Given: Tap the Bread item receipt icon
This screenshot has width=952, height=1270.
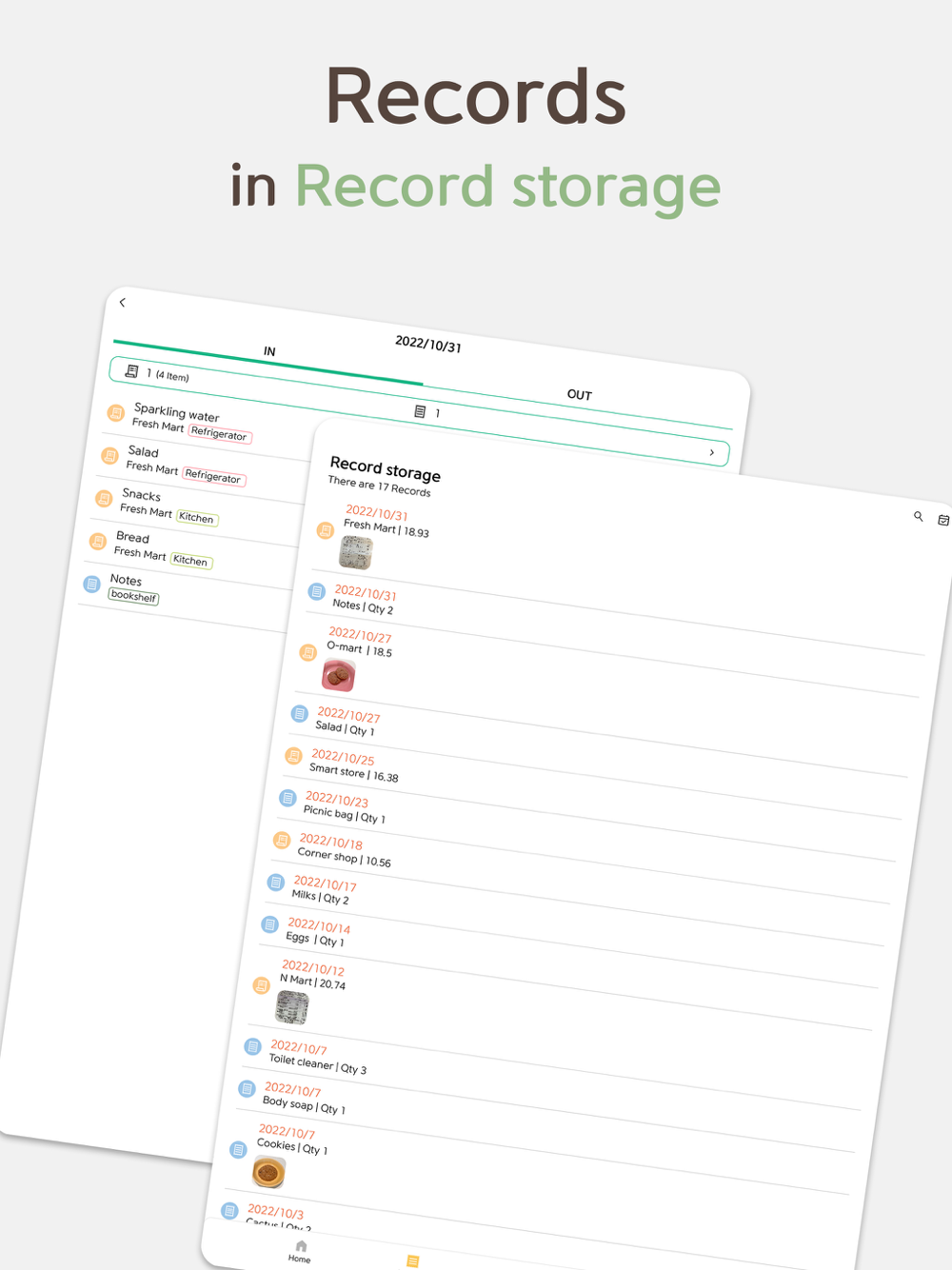Looking at the screenshot, I should [x=98, y=541].
